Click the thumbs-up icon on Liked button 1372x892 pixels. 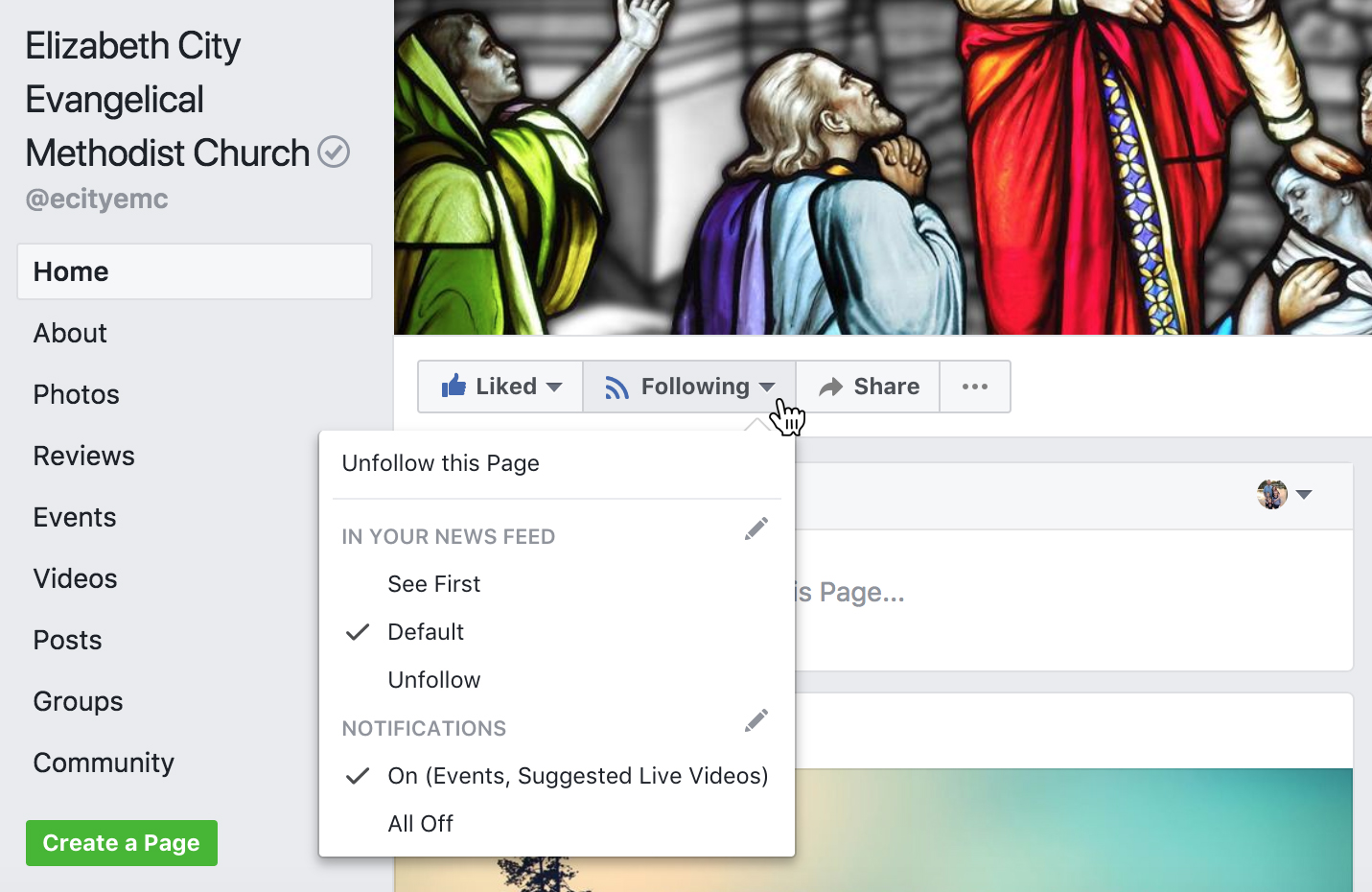453,386
